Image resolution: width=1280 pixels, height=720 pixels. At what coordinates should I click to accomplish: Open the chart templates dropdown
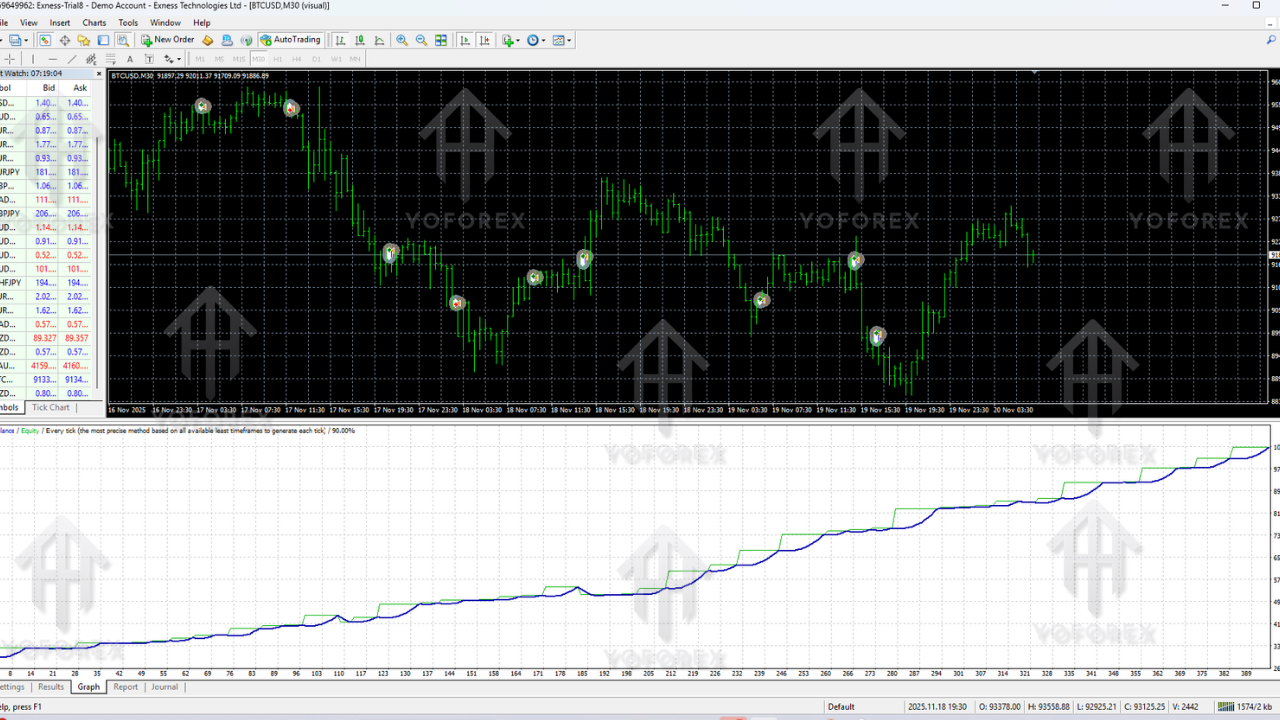coord(562,40)
